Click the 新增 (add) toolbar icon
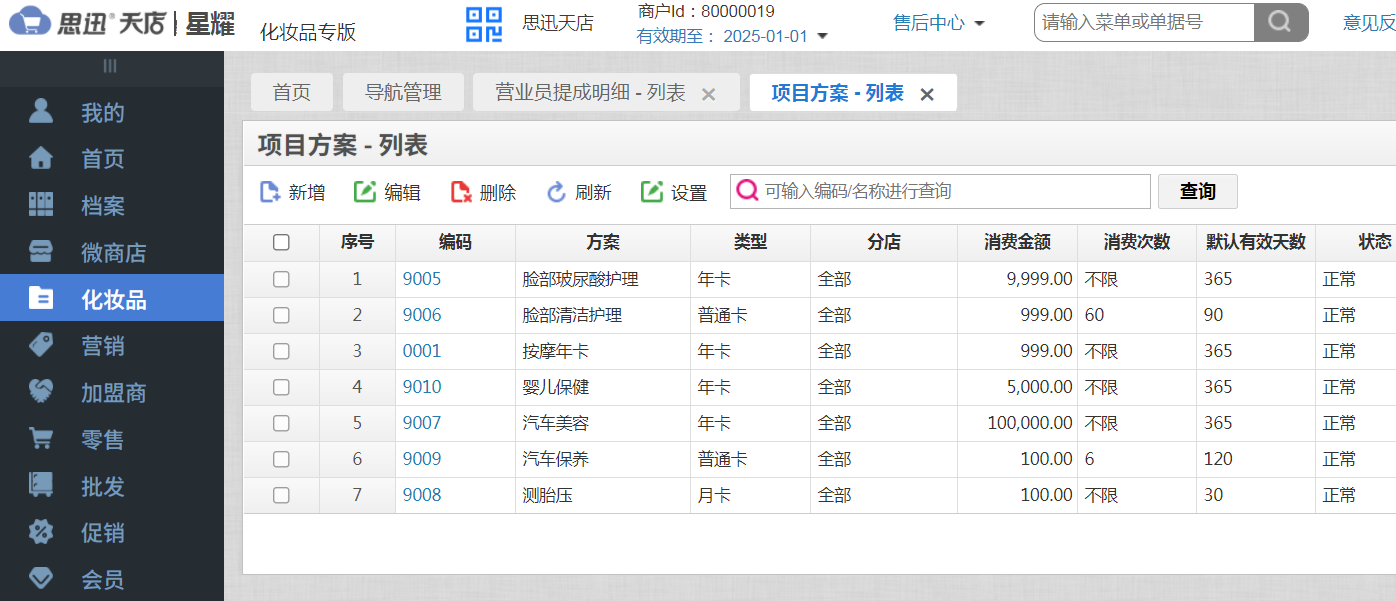 click(269, 192)
